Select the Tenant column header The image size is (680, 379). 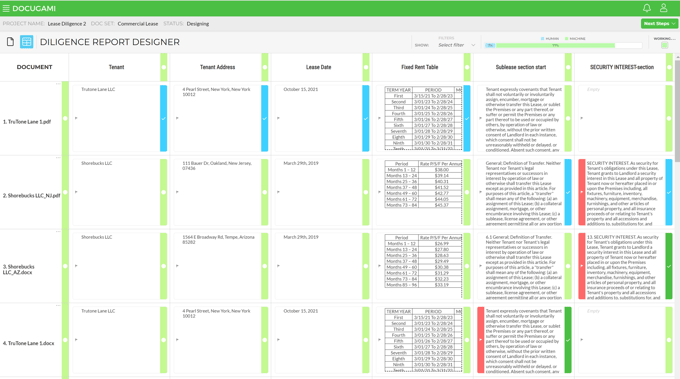pos(116,67)
